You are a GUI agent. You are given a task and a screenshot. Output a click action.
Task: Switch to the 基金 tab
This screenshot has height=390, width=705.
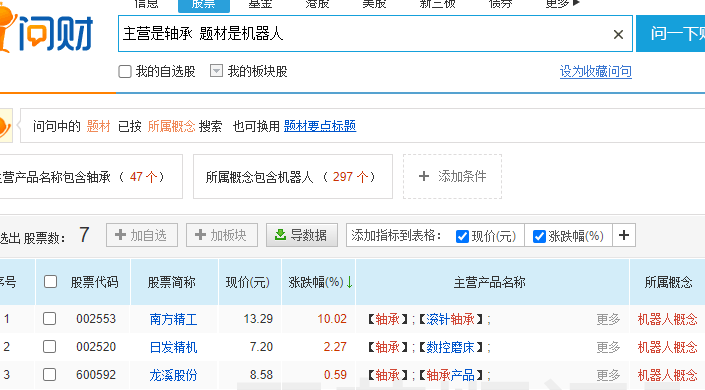coord(260,4)
